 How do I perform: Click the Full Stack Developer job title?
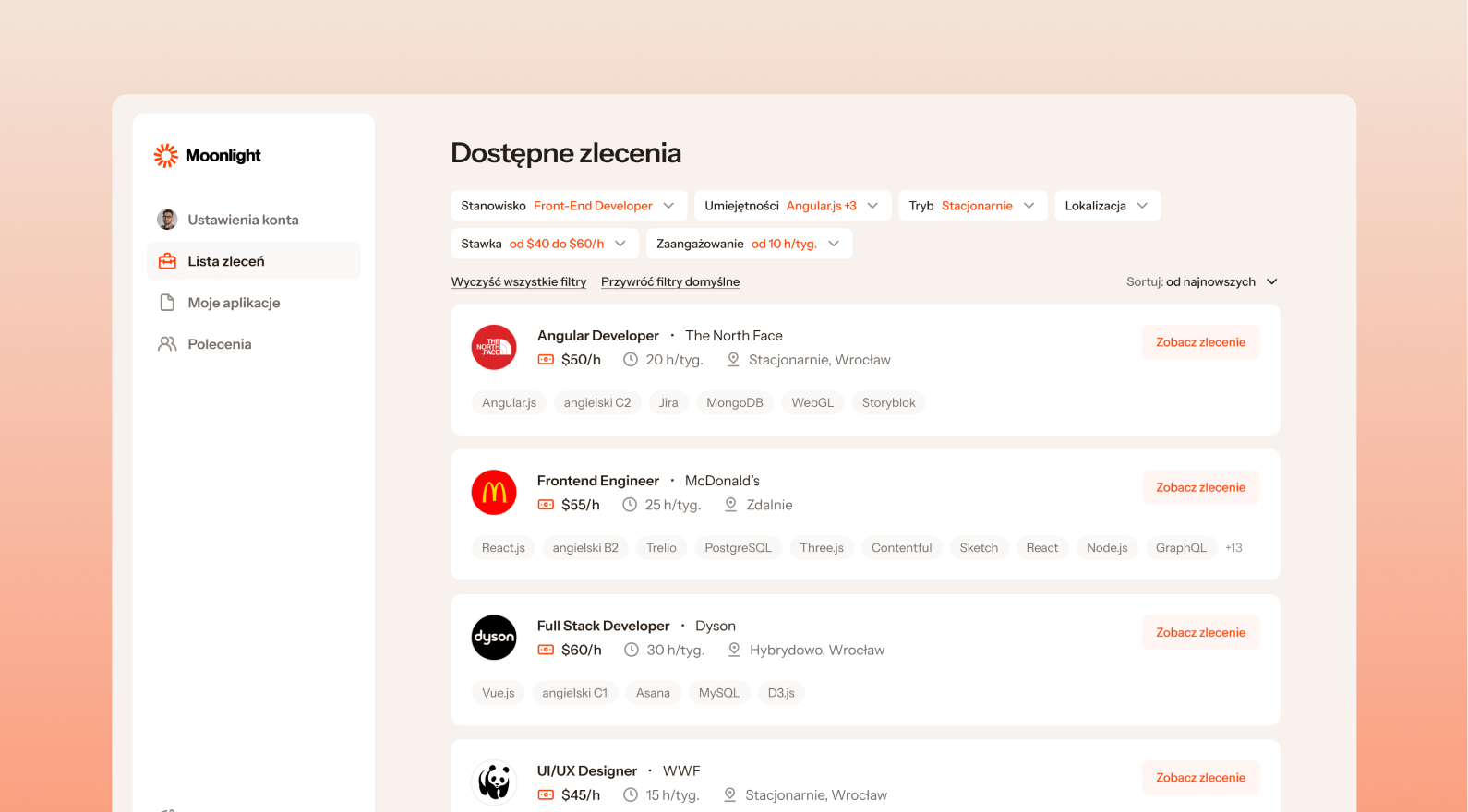[x=603, y=626]
